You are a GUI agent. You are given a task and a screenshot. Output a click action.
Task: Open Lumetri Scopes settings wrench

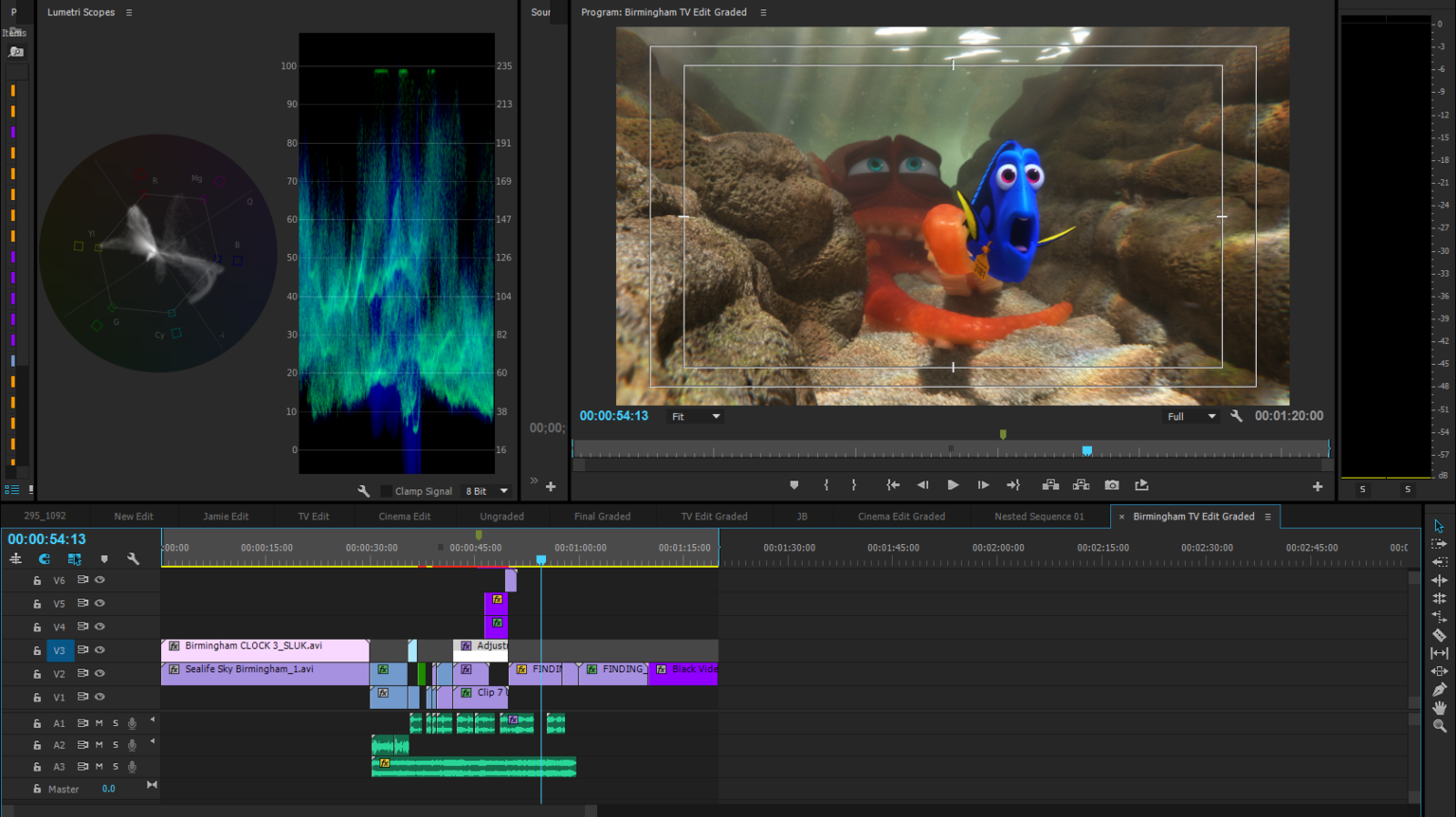[x=363, y=491]
